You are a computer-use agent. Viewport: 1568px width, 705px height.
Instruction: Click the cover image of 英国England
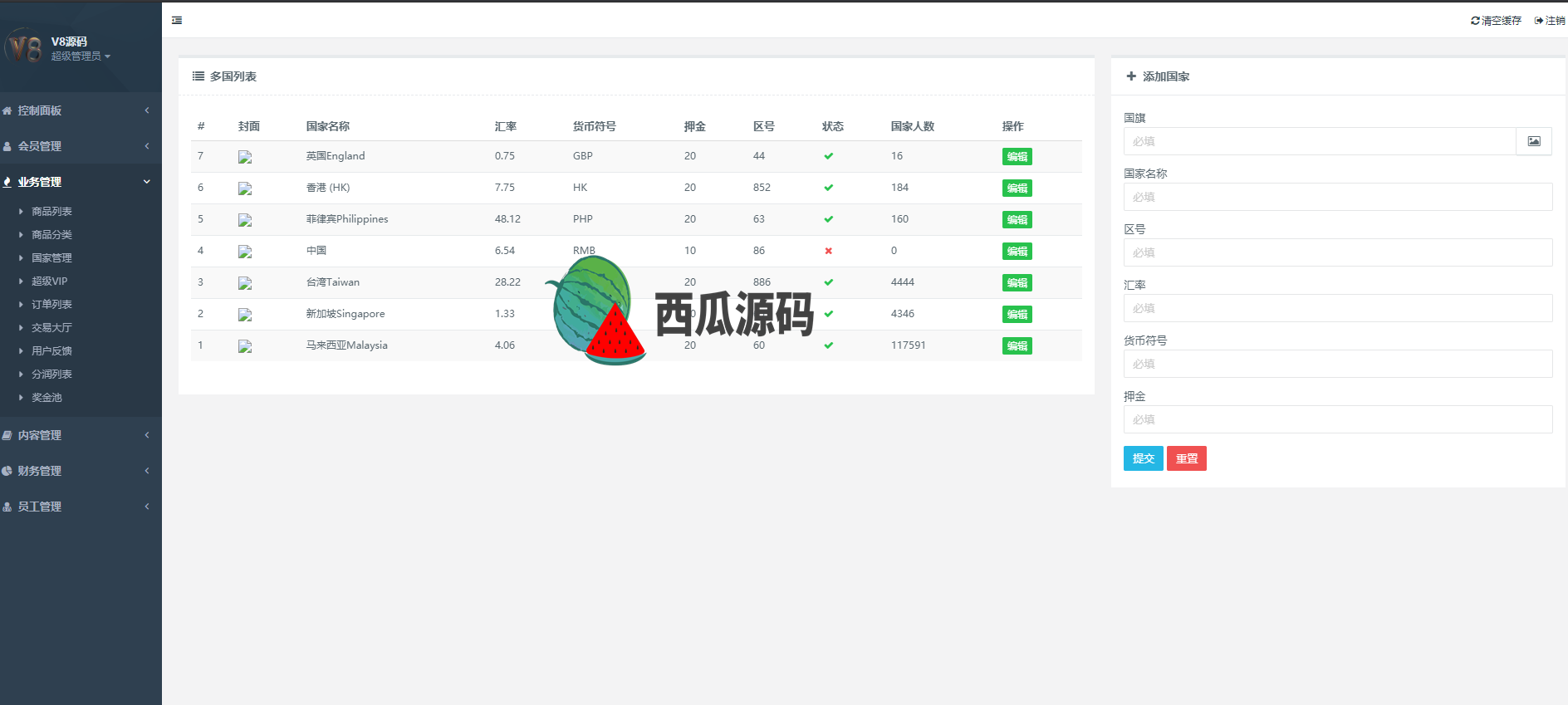[x=245, y=157]
